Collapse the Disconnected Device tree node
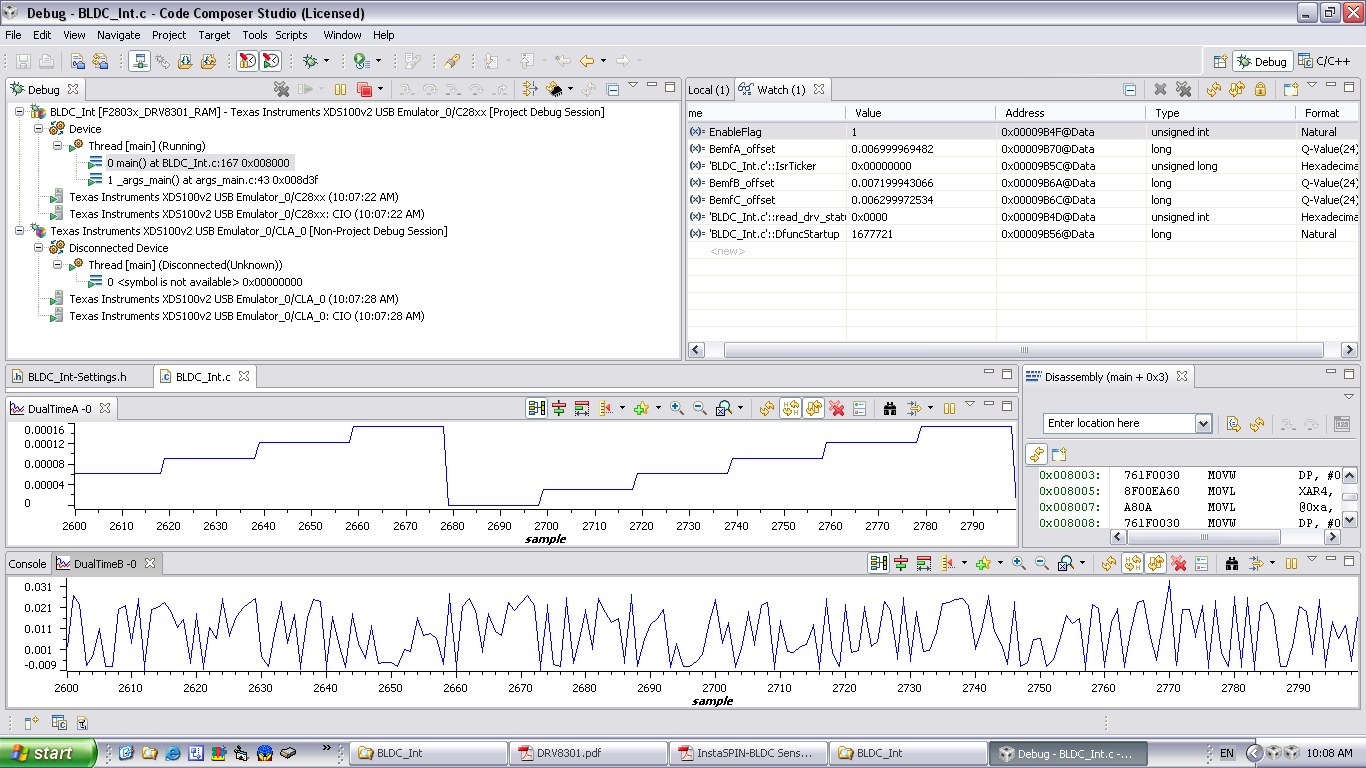The height and width of the screenshot is (768, 1366). [39, 248]
